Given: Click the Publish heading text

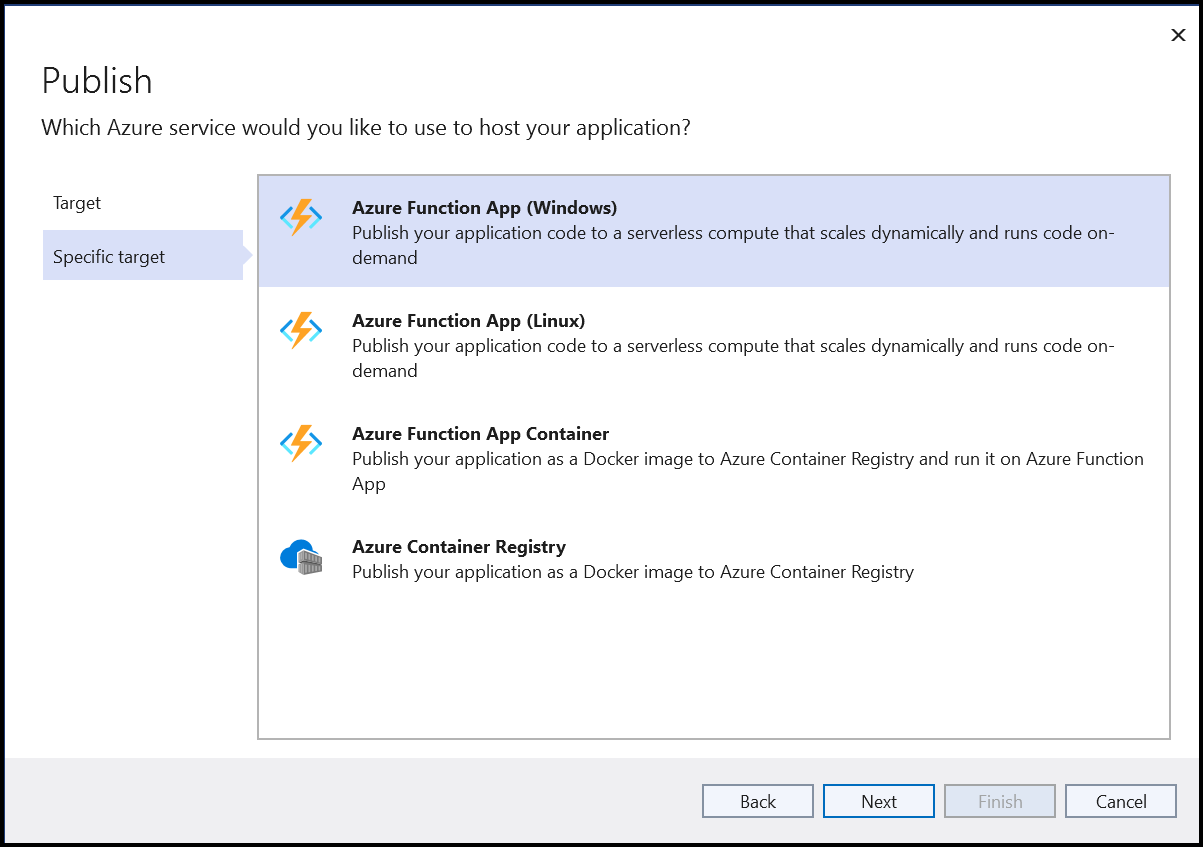Looking at the screenshot, I should (x=97, y=80).
